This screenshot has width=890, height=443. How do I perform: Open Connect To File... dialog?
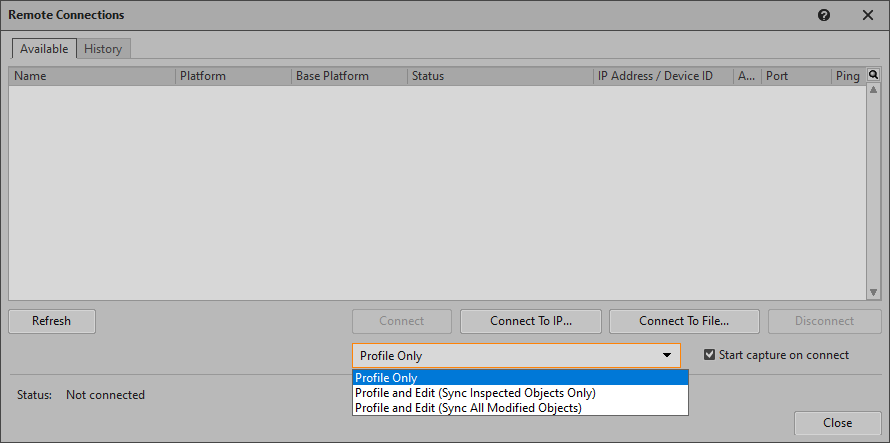pyautogui.click(x=684, y=321)
